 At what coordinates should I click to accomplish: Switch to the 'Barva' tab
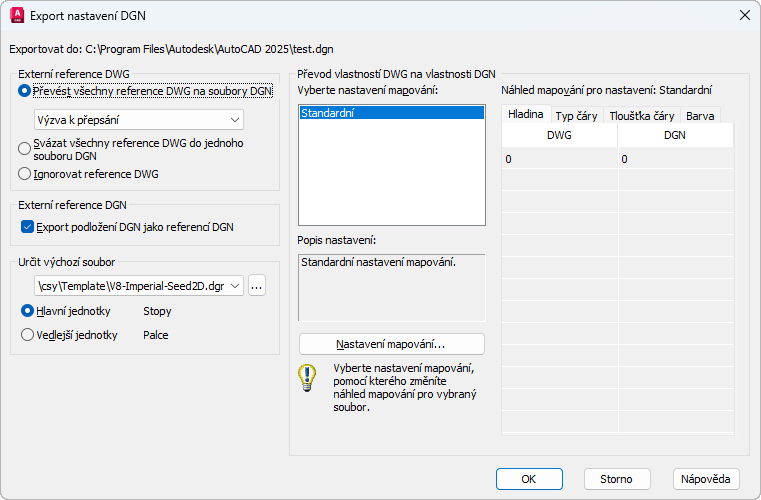[x=700, y=116]
